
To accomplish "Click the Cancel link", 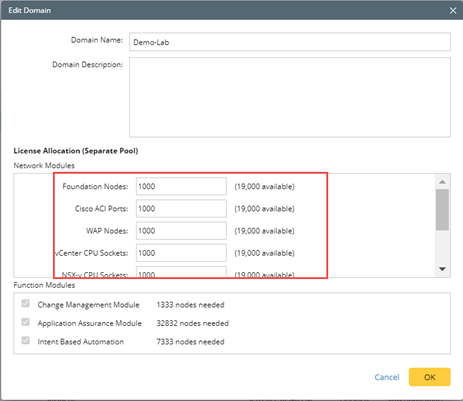I will tap(387, 377).
